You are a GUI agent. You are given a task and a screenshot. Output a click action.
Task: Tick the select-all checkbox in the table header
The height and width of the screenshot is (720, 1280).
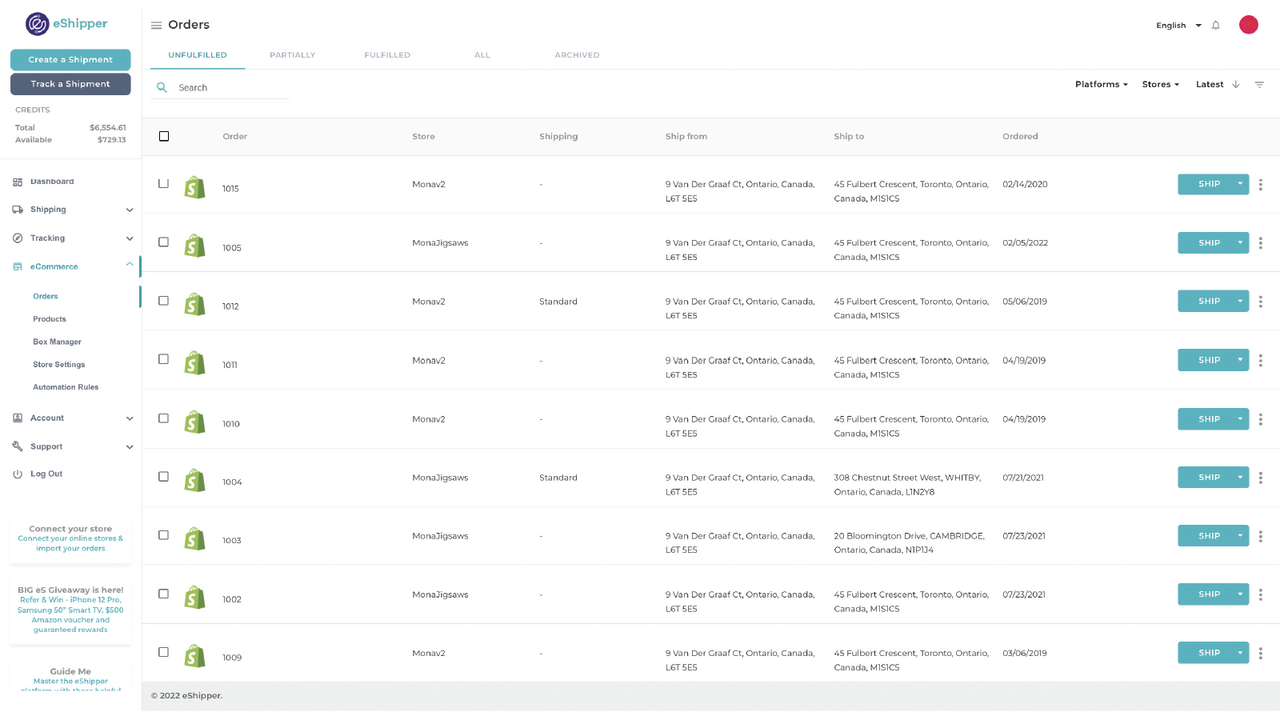pos(164,136)
